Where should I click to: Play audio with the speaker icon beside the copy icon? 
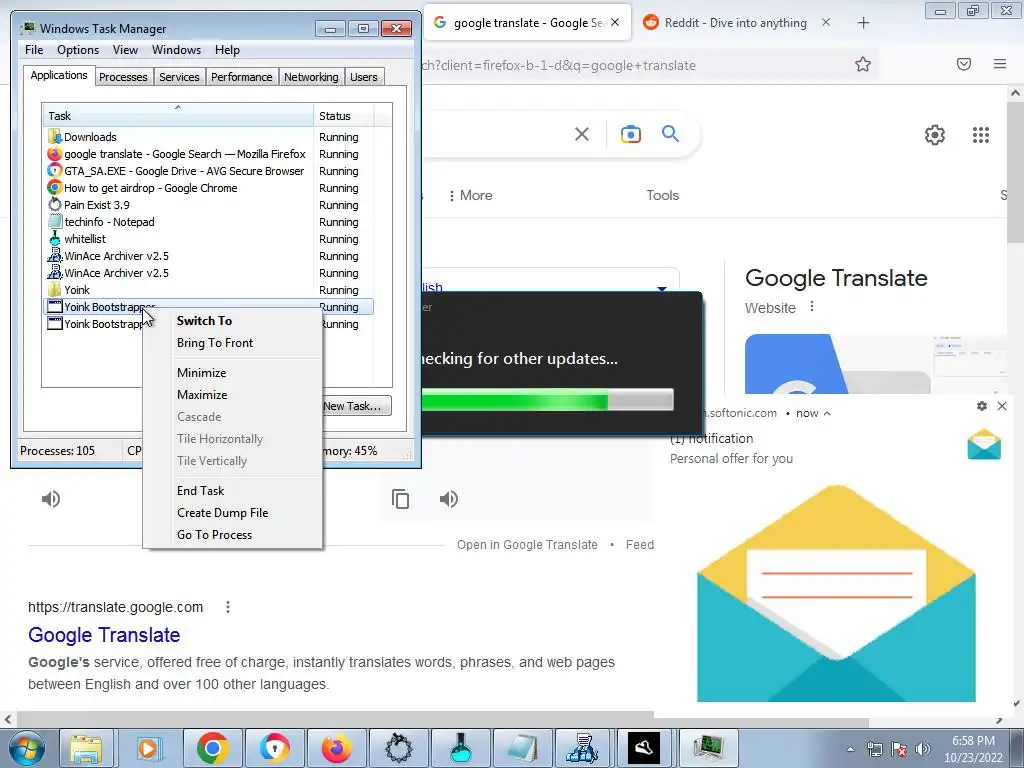click(449, 499)
